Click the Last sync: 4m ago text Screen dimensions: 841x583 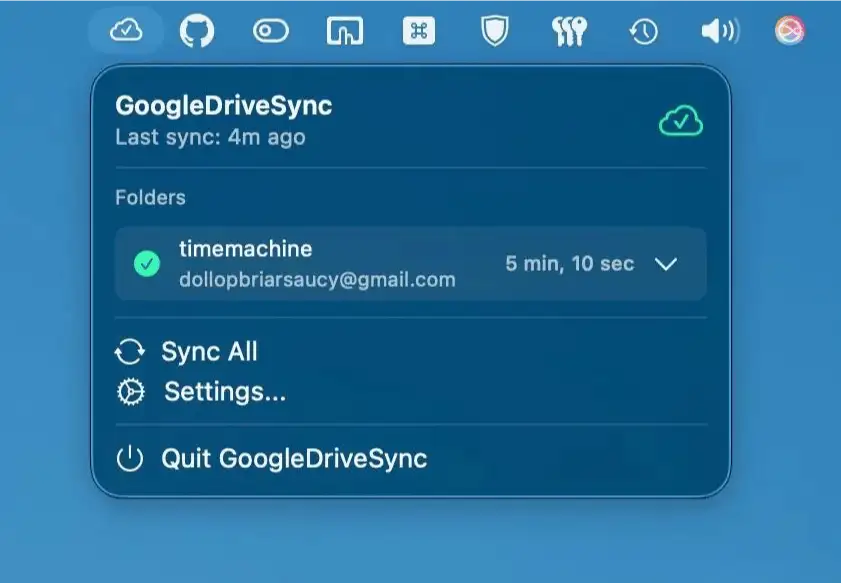pyautogui.click(x=210, y=137)
